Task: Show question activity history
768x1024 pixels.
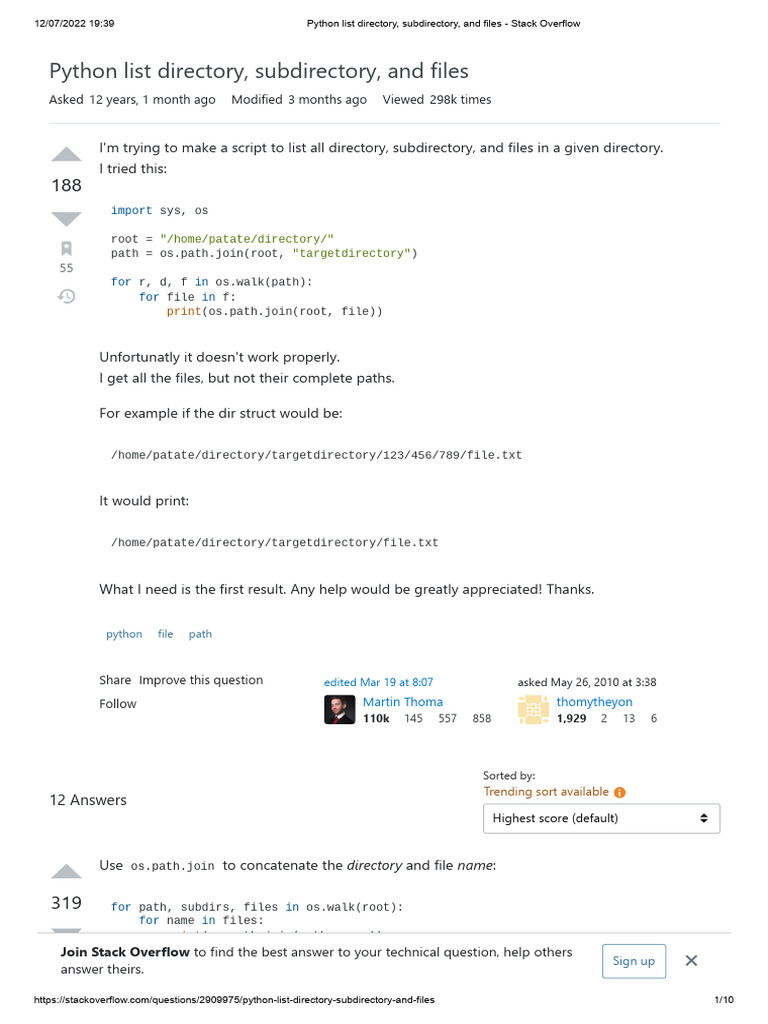Action: coord(66,296)
